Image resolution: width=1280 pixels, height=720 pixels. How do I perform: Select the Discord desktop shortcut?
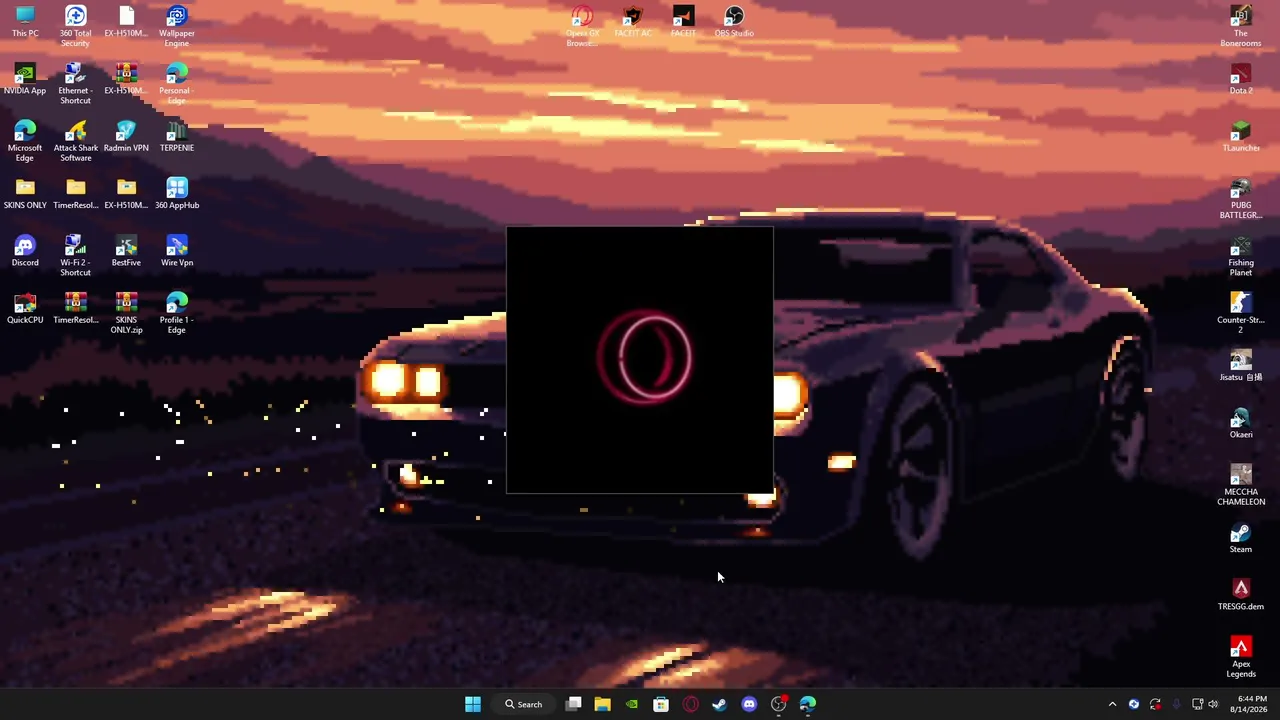click(25, 251)
